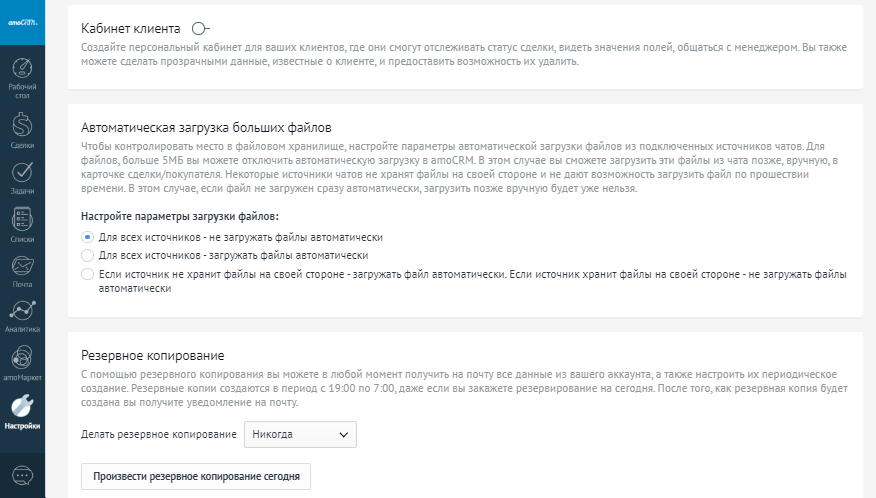Expand the Никогда backup frequency dropdown
This screenshot has height=498, width=876.
tap(300, 434)
